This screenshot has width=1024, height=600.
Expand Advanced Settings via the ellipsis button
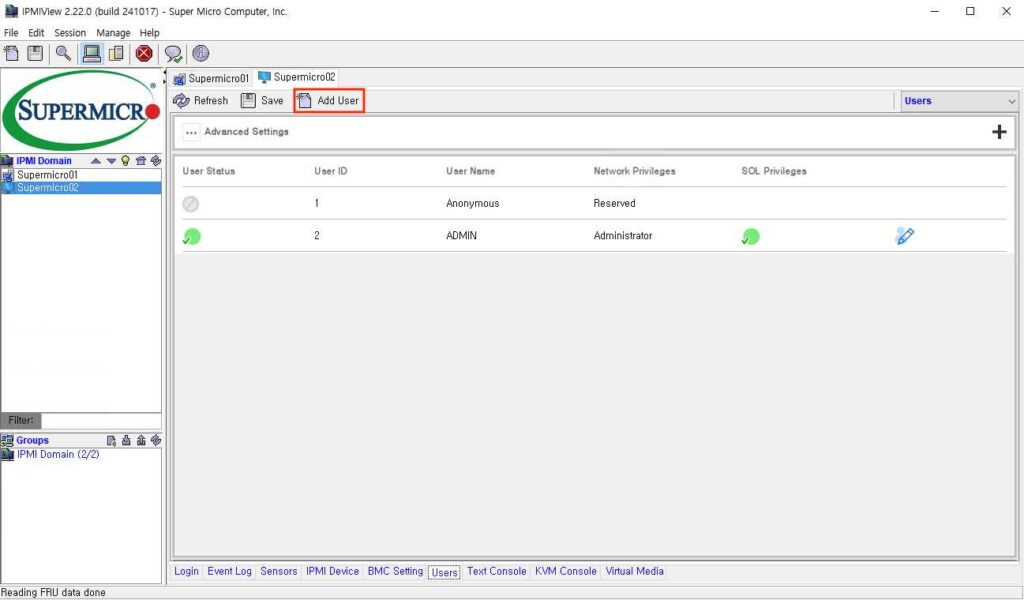[191, 132]
